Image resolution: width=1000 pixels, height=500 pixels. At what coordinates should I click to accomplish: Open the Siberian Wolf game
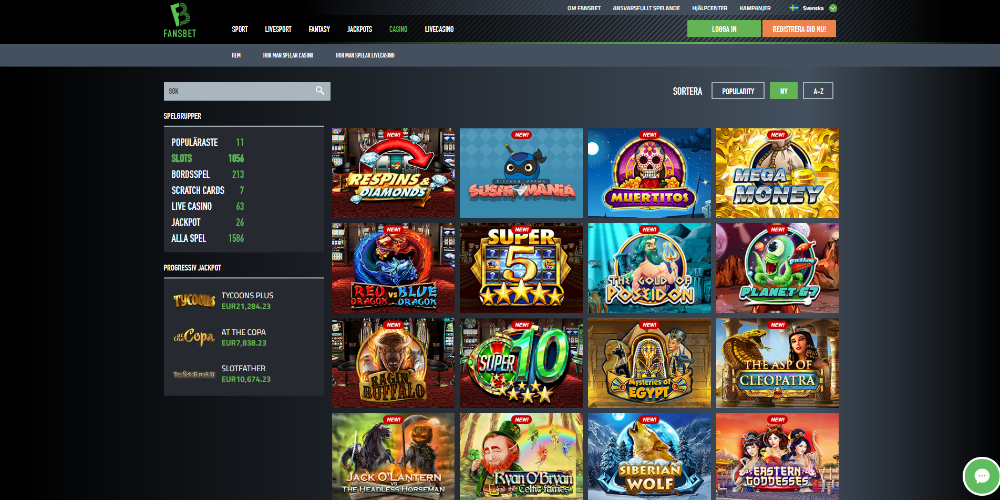click(x=649, y=457)
